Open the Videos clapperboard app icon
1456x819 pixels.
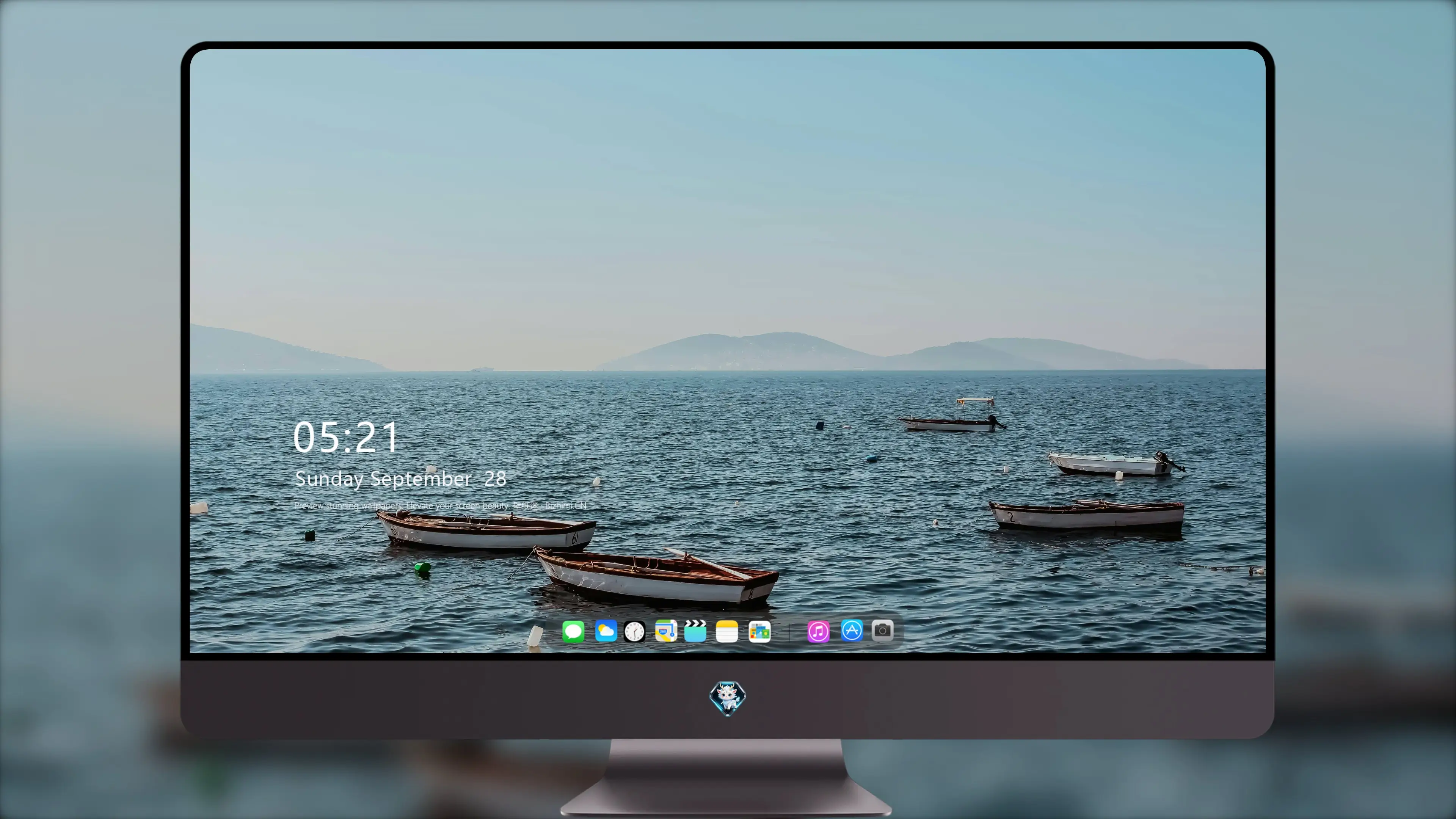tap(695, 631)
